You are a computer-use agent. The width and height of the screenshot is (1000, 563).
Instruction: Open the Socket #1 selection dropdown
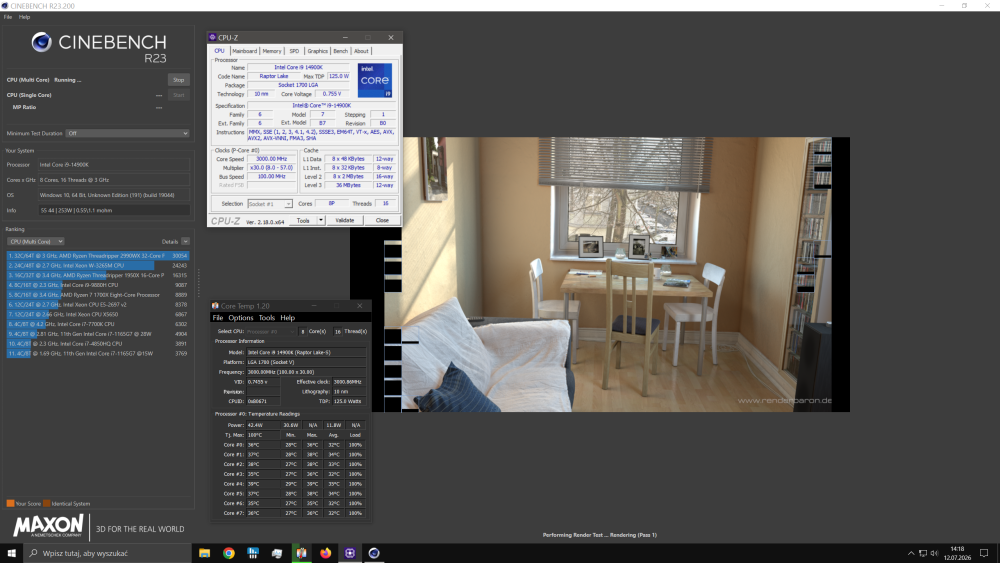pos(270,204)
